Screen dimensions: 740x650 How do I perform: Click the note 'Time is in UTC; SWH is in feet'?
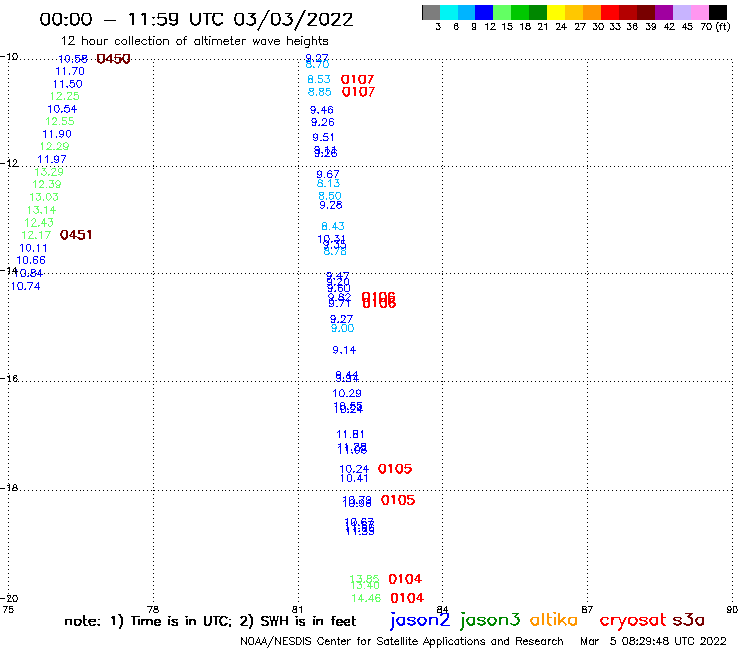click(210, 621)
